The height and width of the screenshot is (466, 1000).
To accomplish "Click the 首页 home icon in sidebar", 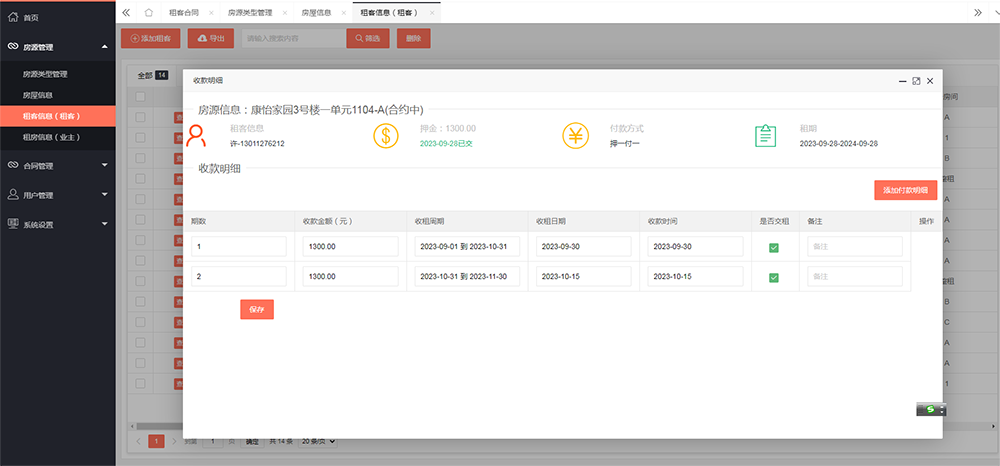I will (12, 17).
